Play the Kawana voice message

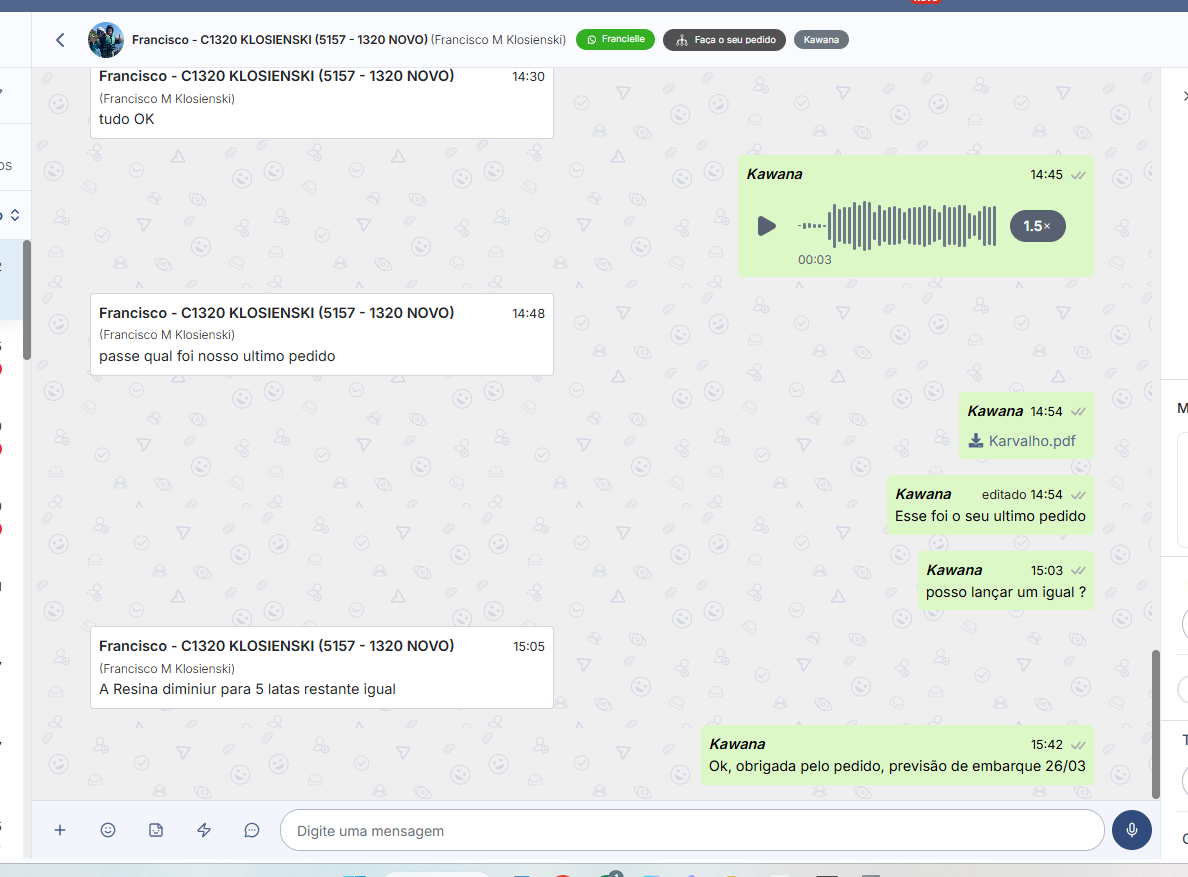(766, 226)
